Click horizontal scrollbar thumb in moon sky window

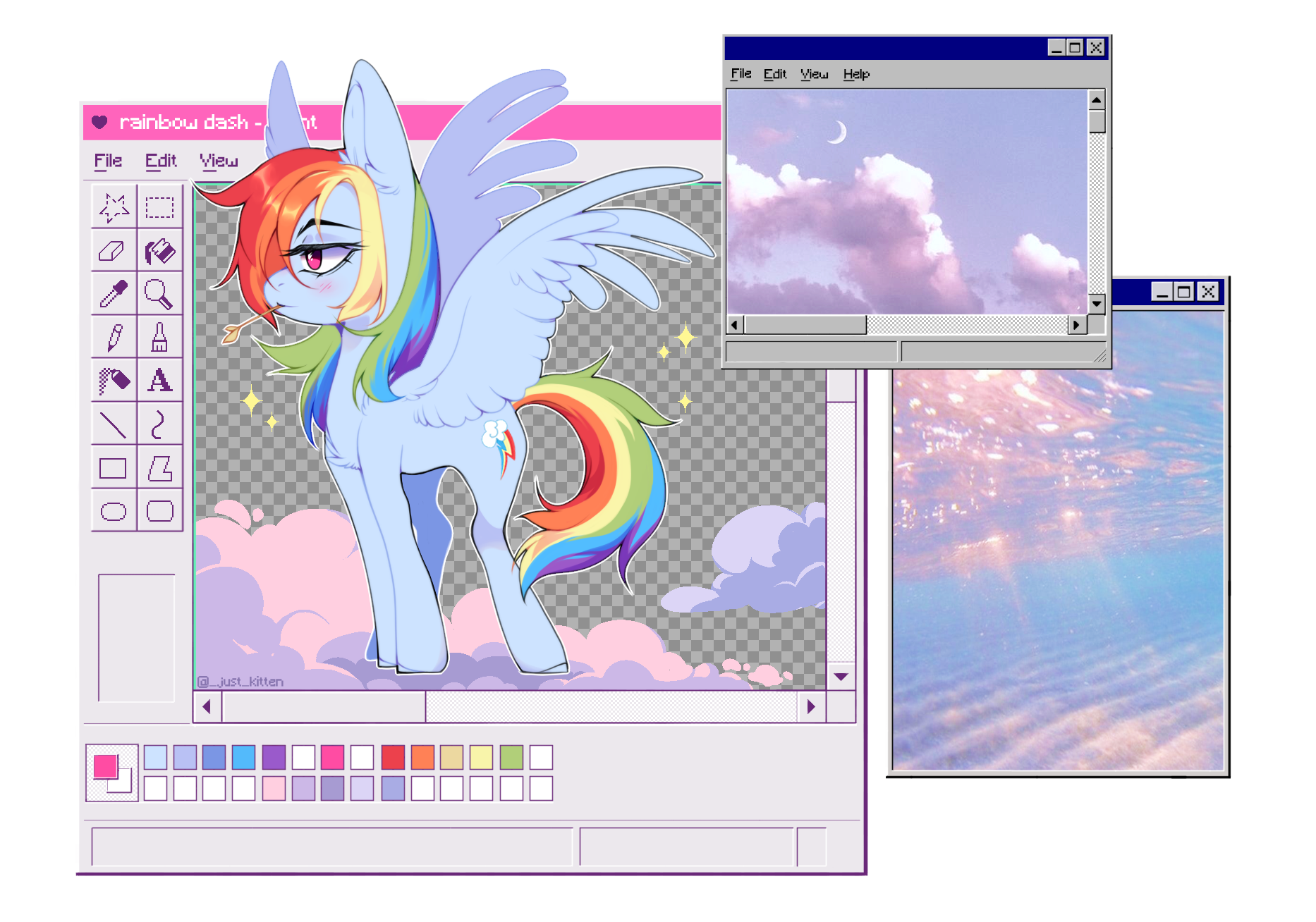click(x=805, y=325)
